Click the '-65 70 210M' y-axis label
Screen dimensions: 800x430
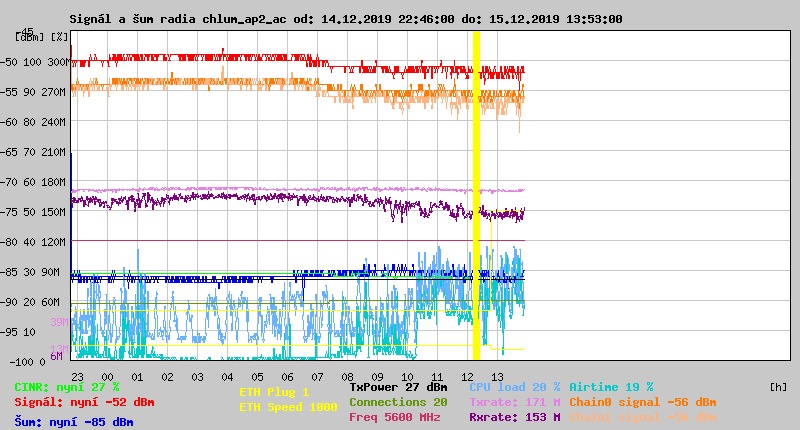point(34,152)
